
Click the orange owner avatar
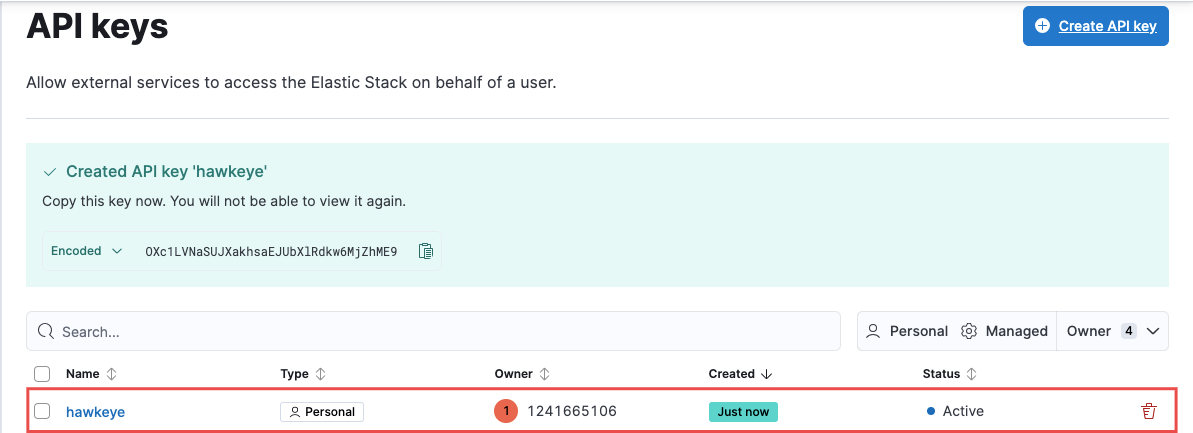(506, 412)
